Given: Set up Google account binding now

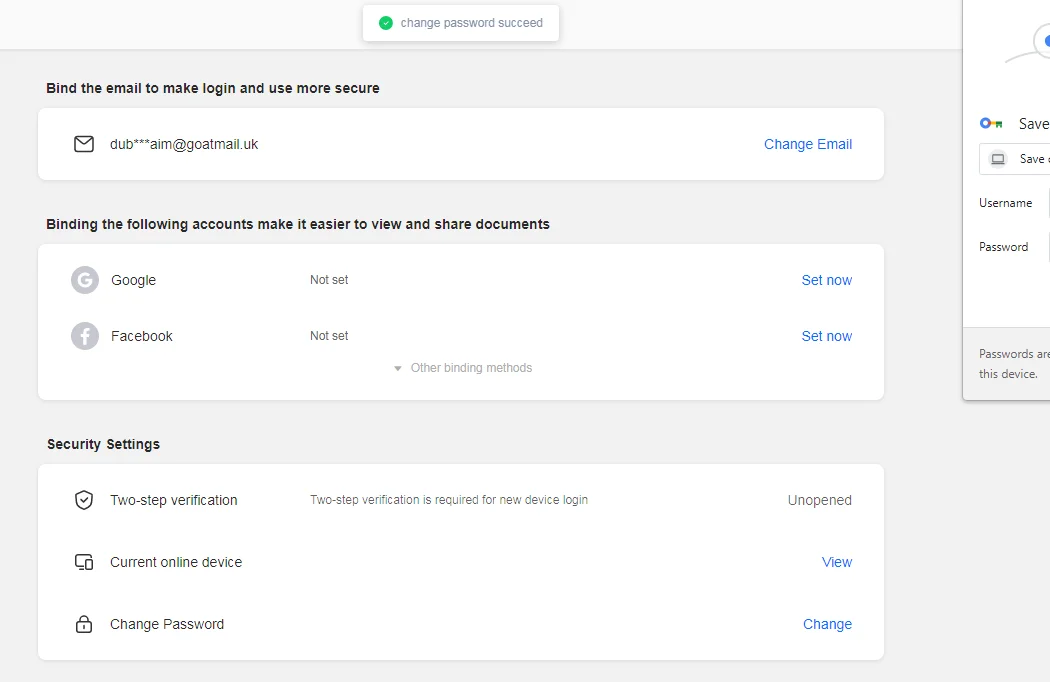Looking at the screenshot, I should pos(827,280).
